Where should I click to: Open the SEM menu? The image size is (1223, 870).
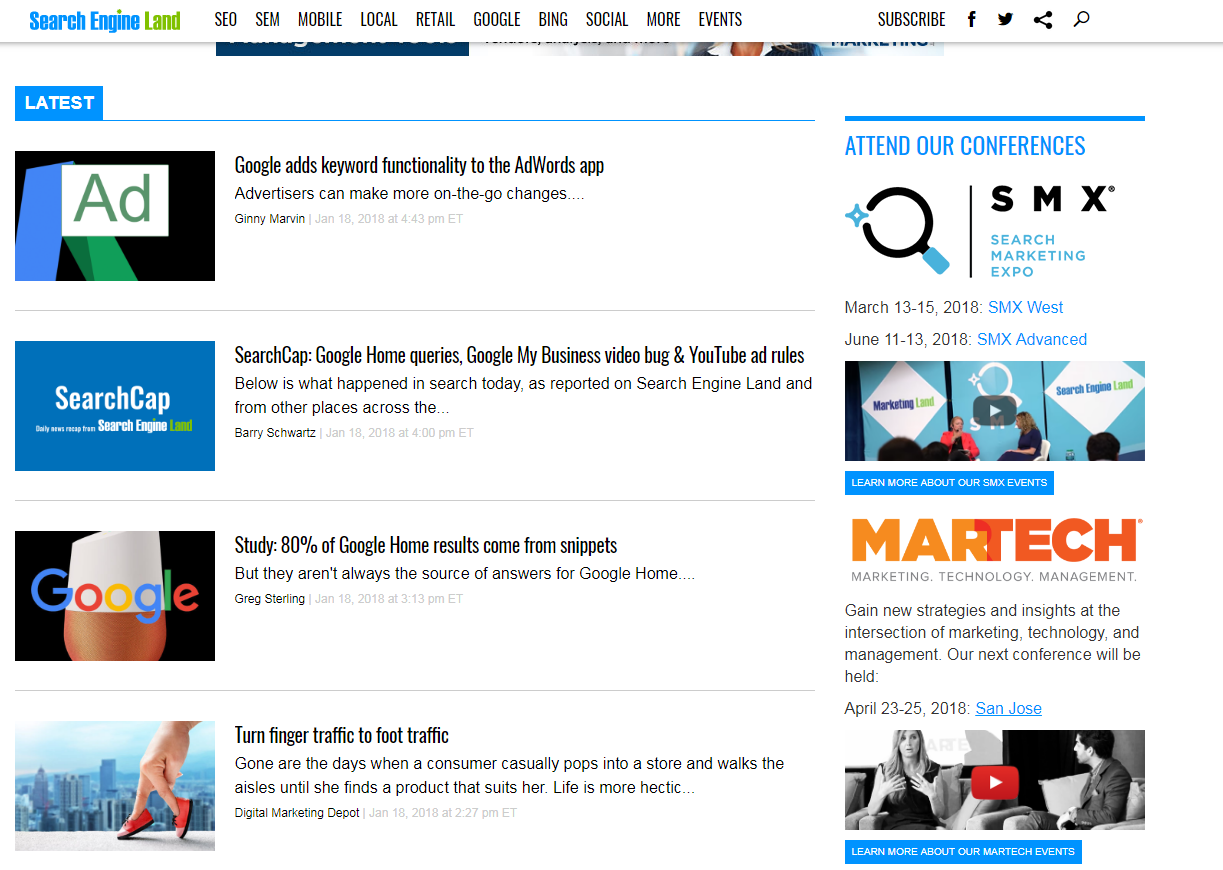click(267, 19)
